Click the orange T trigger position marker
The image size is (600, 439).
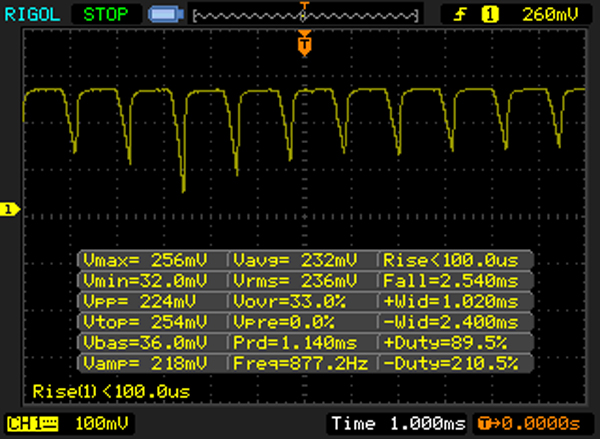tap(305, 44)
